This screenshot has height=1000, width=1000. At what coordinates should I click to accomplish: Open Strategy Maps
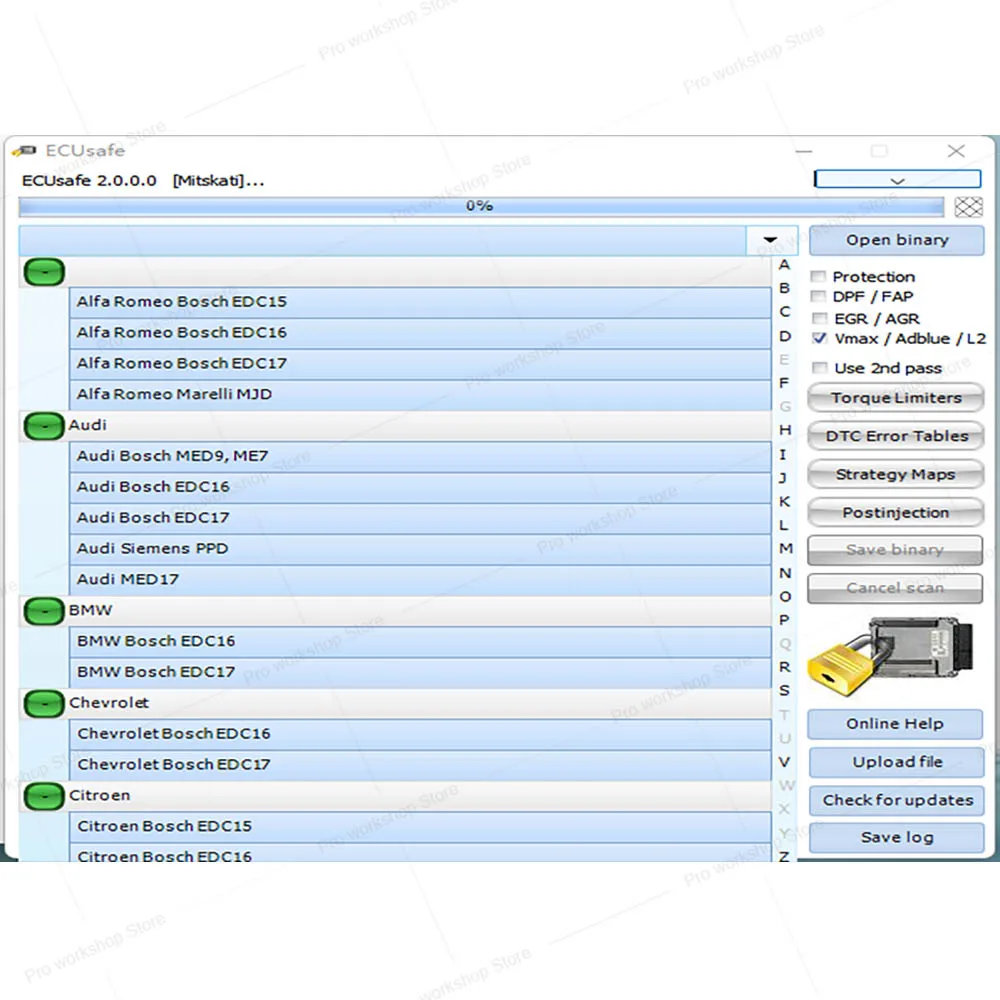pyautogui.click(x=895, y=474)
